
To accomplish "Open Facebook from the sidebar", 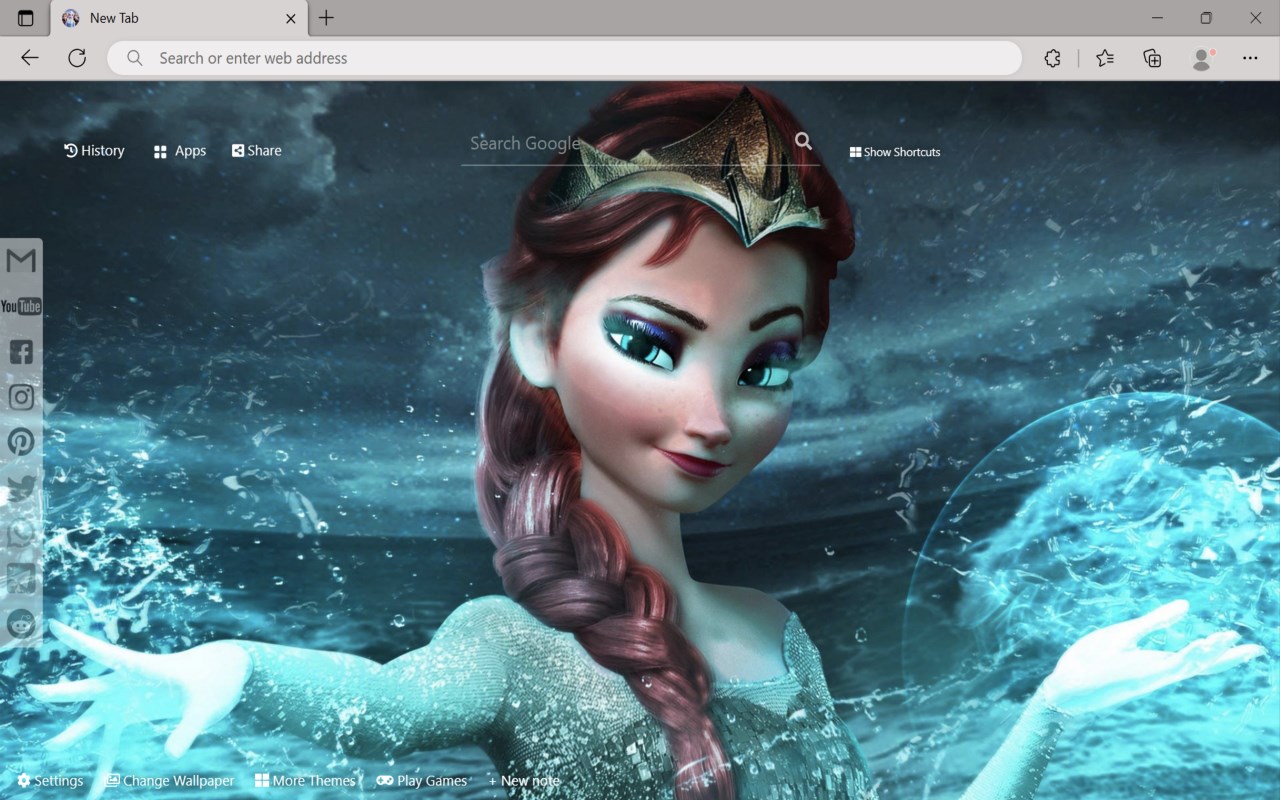I will (x=21, y=352).
